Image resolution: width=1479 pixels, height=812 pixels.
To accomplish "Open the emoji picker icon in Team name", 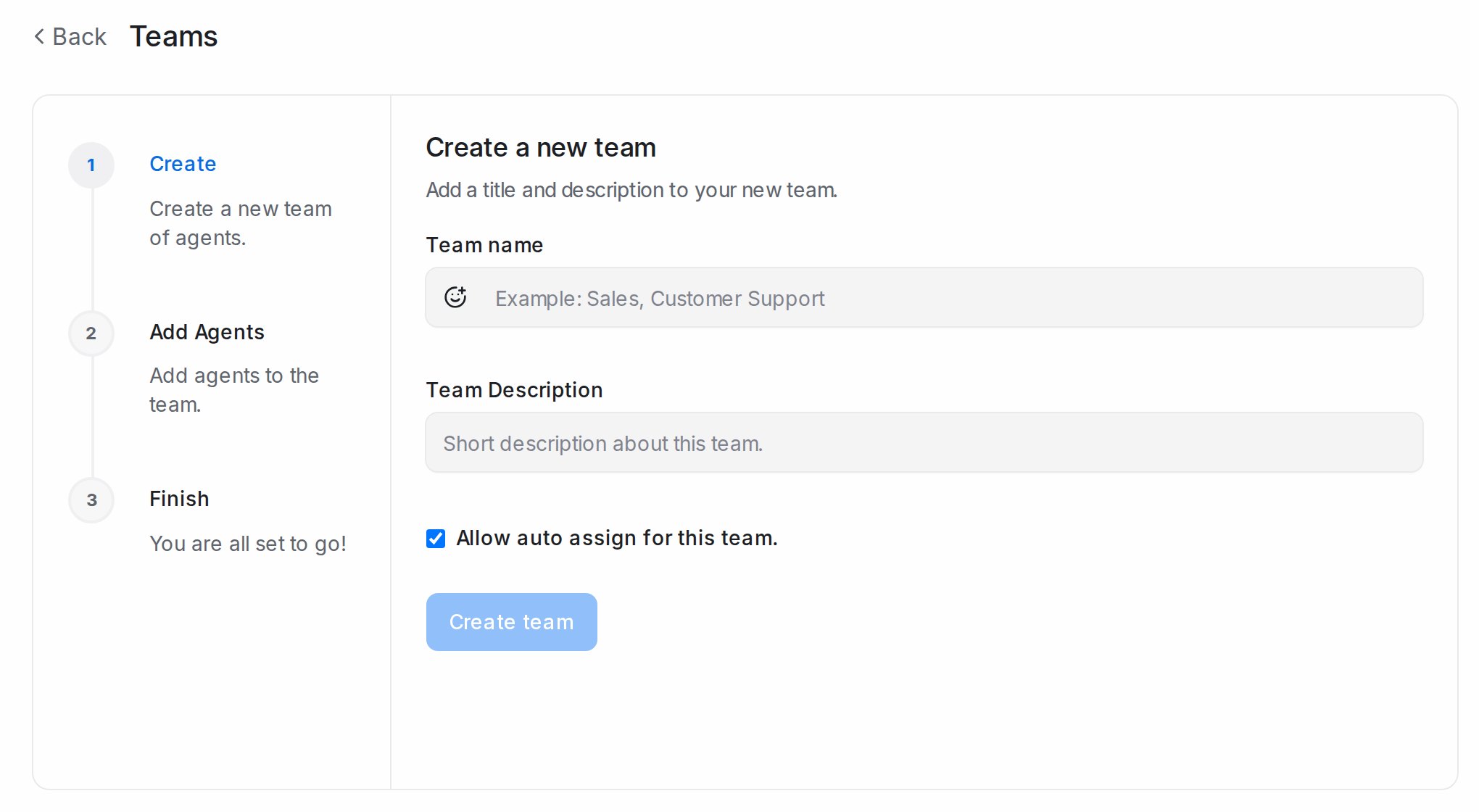I will (x=455, y=297).
